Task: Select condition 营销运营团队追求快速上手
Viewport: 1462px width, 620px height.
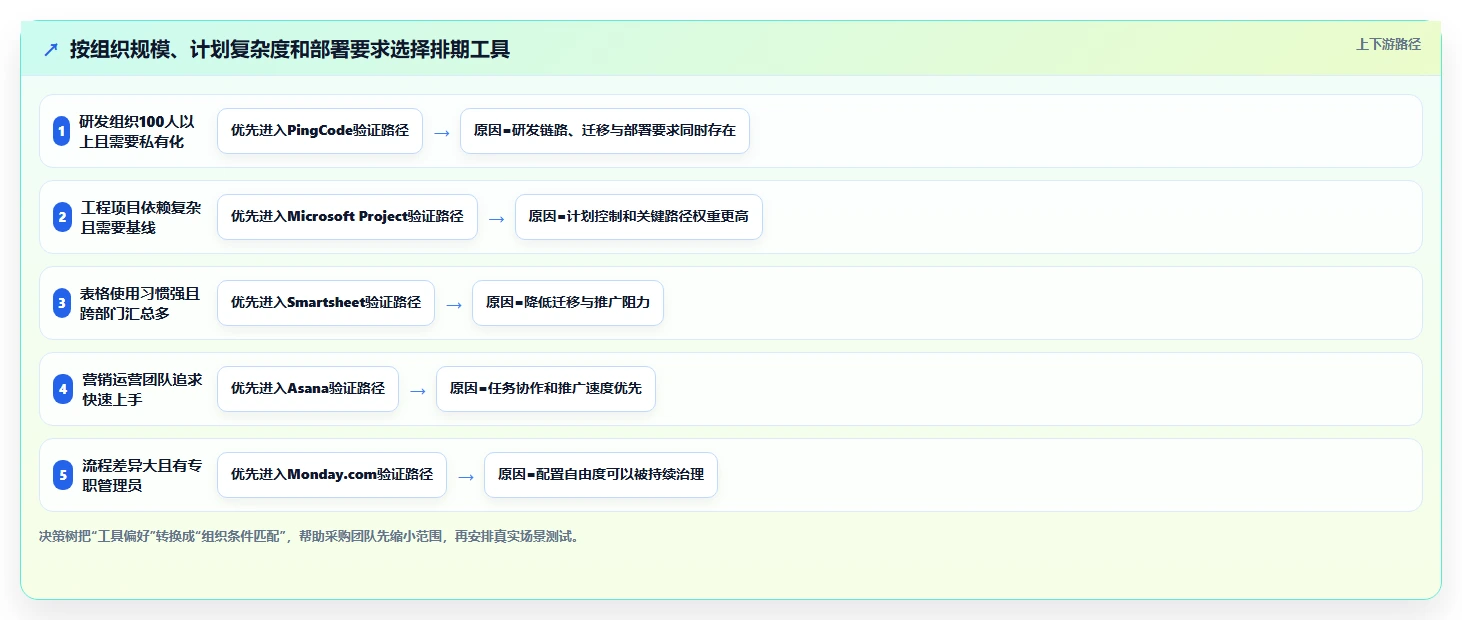Action: tap(142, 389)
